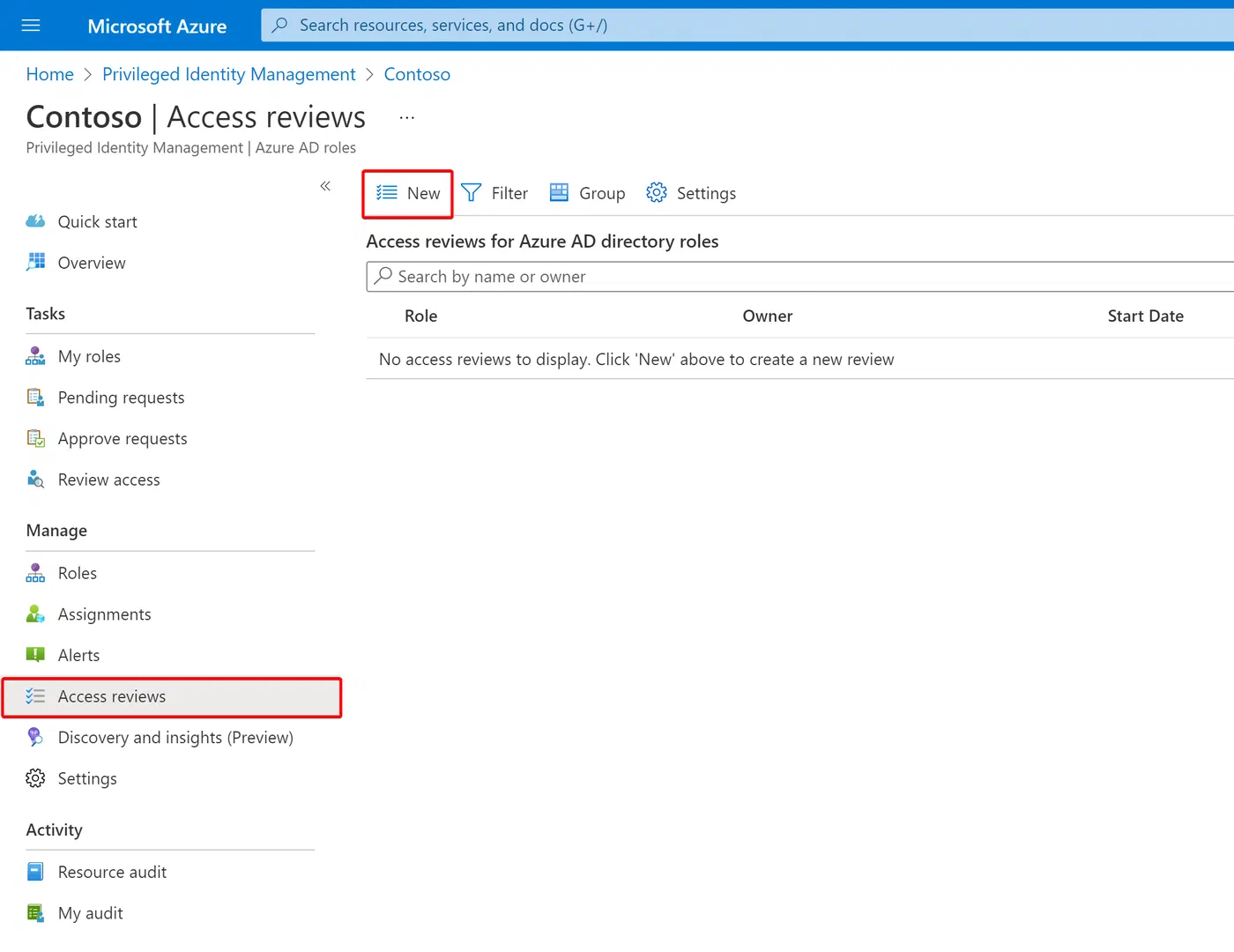Screen dimensions: 1234x952
Task: Select Overview in the sidebar
Action: [92, 263]
